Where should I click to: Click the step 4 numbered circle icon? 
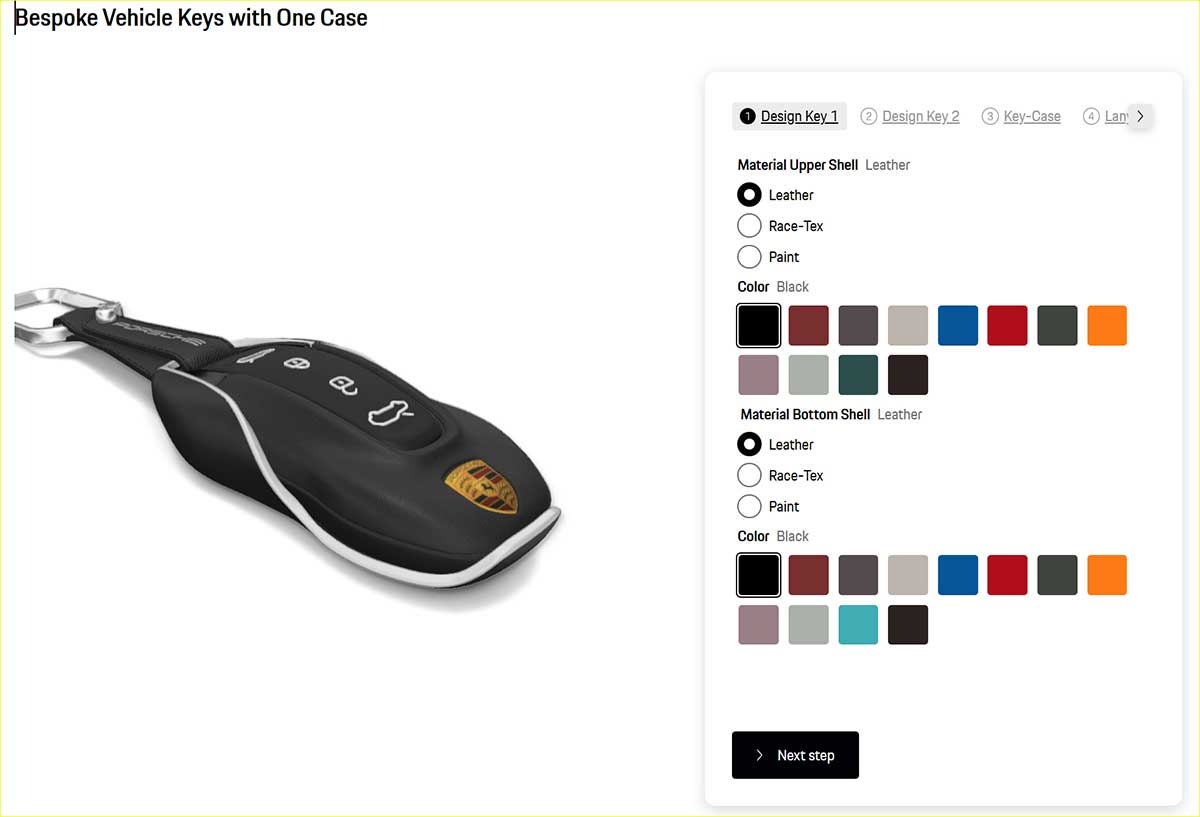pyautogui.click(x=1091, y=117)
